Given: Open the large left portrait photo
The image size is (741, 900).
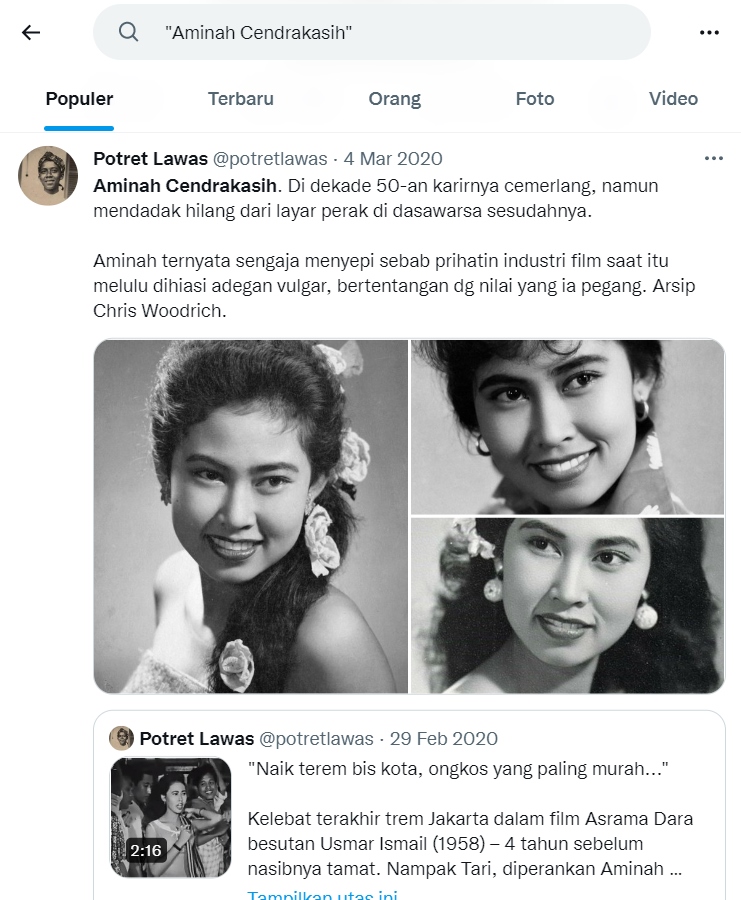Looking at the screenshot, I should 250,515.
